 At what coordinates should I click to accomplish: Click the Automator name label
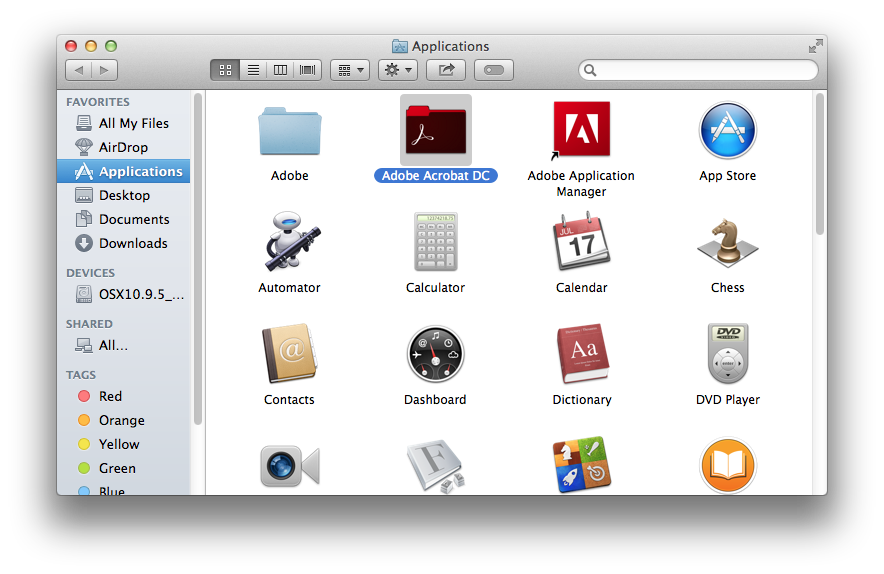[289, 288]
